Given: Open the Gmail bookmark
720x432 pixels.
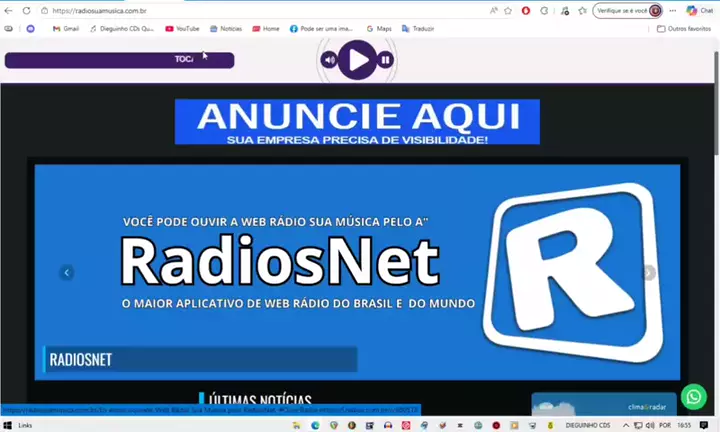Looking at the screenshot, I should click(x=66, y=28).
